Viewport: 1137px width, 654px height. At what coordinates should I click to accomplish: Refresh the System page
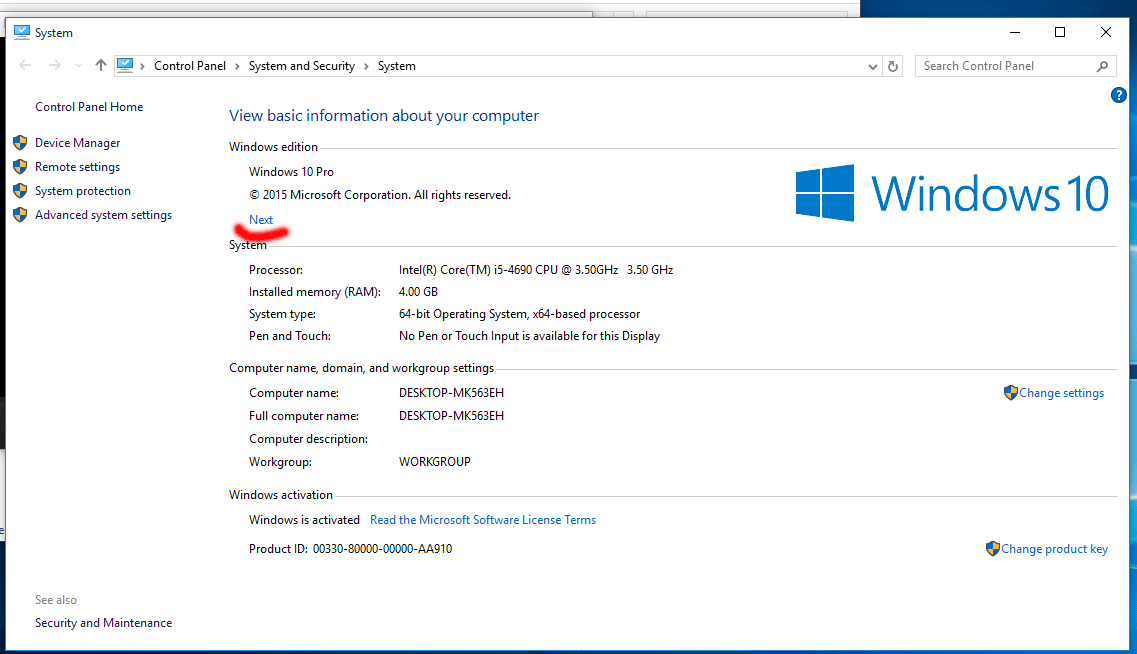click(893, 66)
